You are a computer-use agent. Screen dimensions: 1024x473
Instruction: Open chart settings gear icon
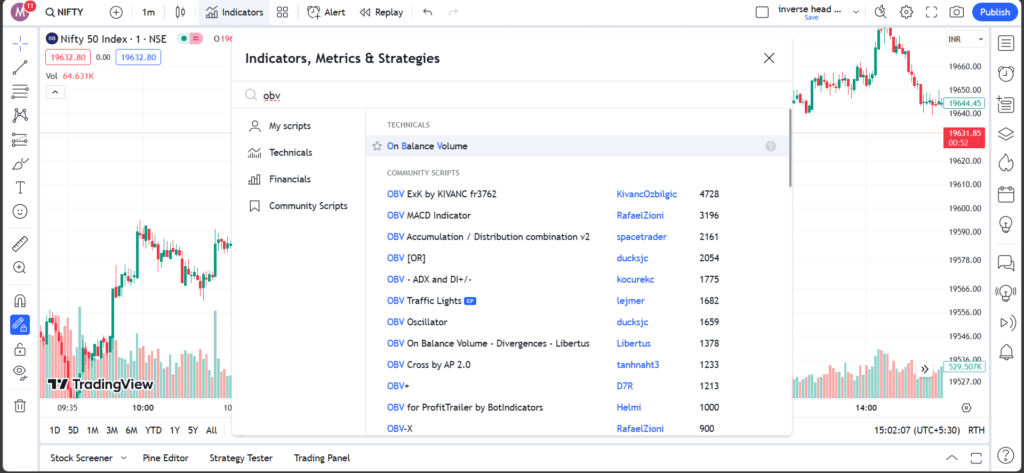pyautogui.click(x=906, y=12)
